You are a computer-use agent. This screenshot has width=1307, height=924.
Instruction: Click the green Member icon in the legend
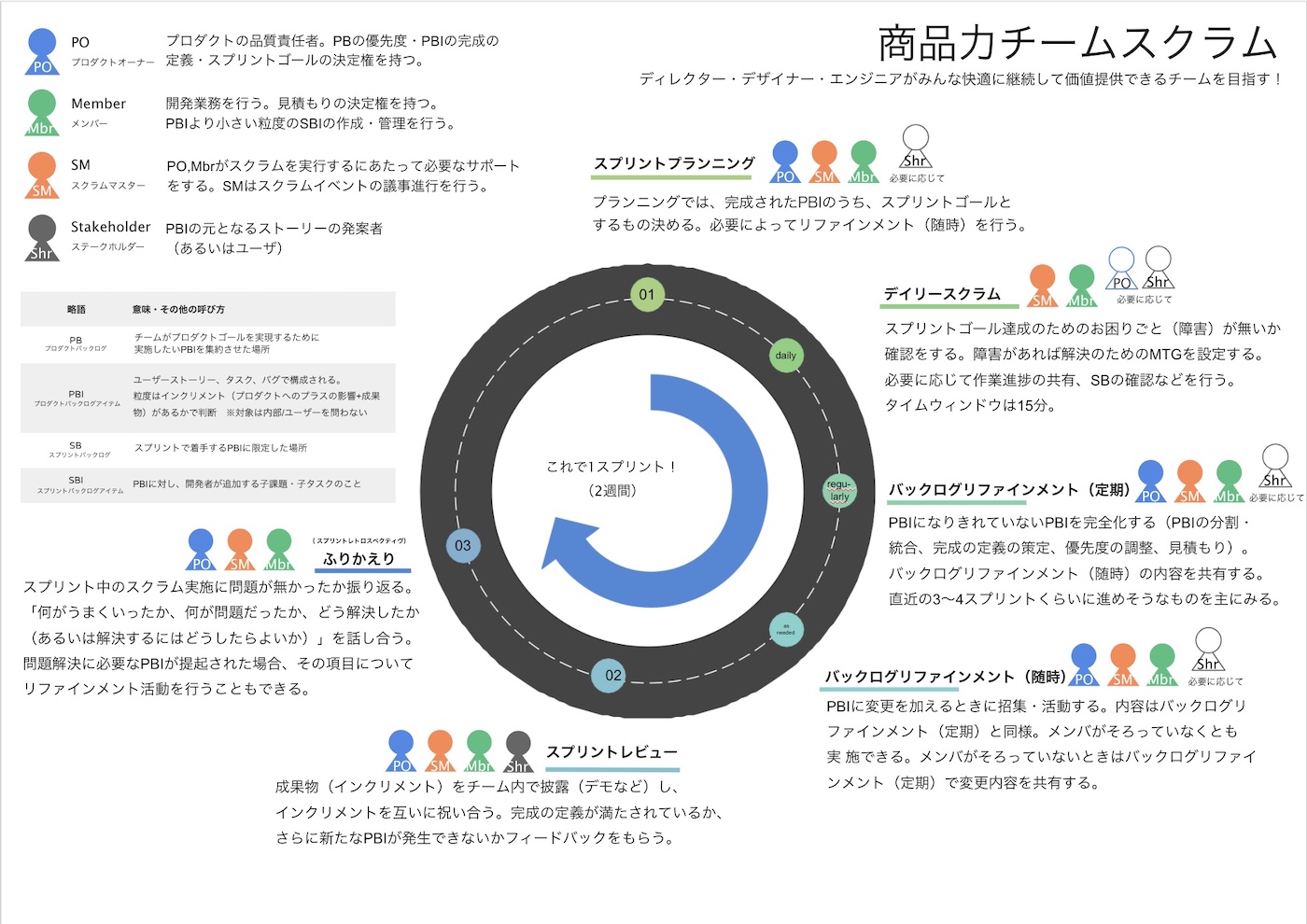(41, 113)
